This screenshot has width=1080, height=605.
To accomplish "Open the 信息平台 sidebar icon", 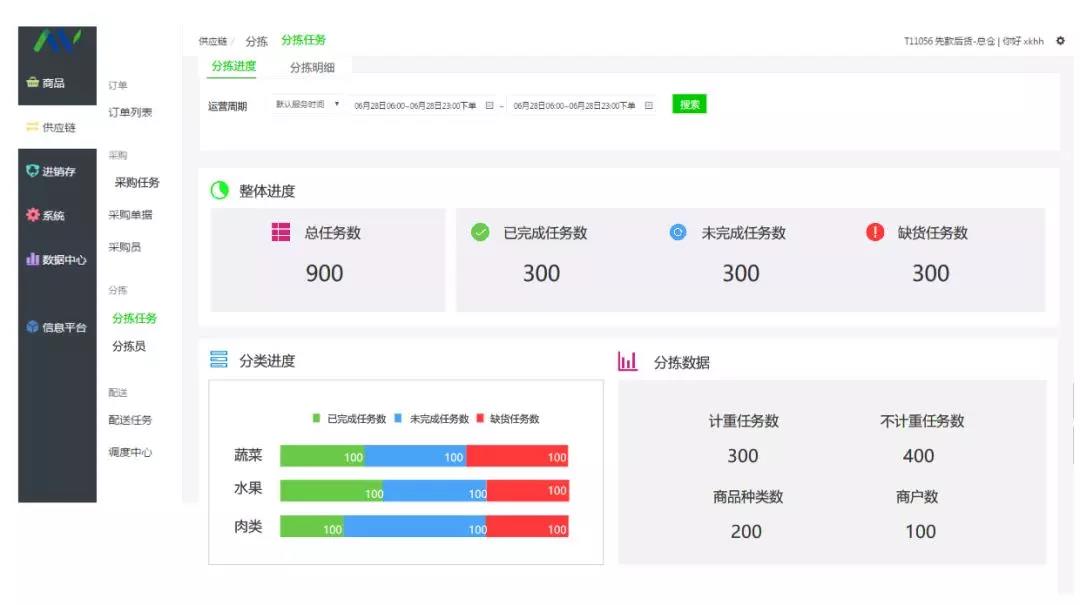I will pos(34,324).
